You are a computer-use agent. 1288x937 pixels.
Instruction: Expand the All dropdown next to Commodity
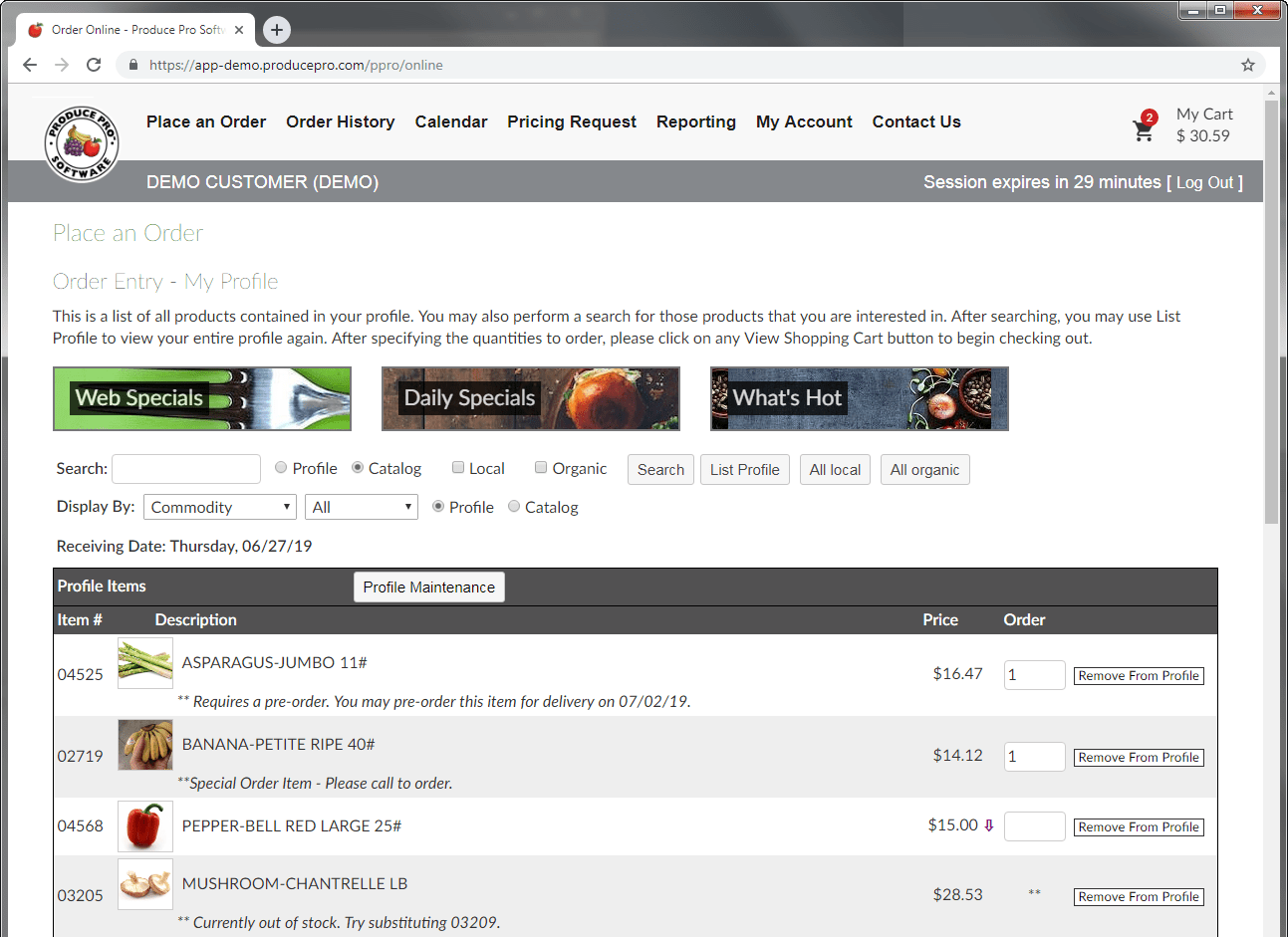pyautogui.click(x=361, y=506)
